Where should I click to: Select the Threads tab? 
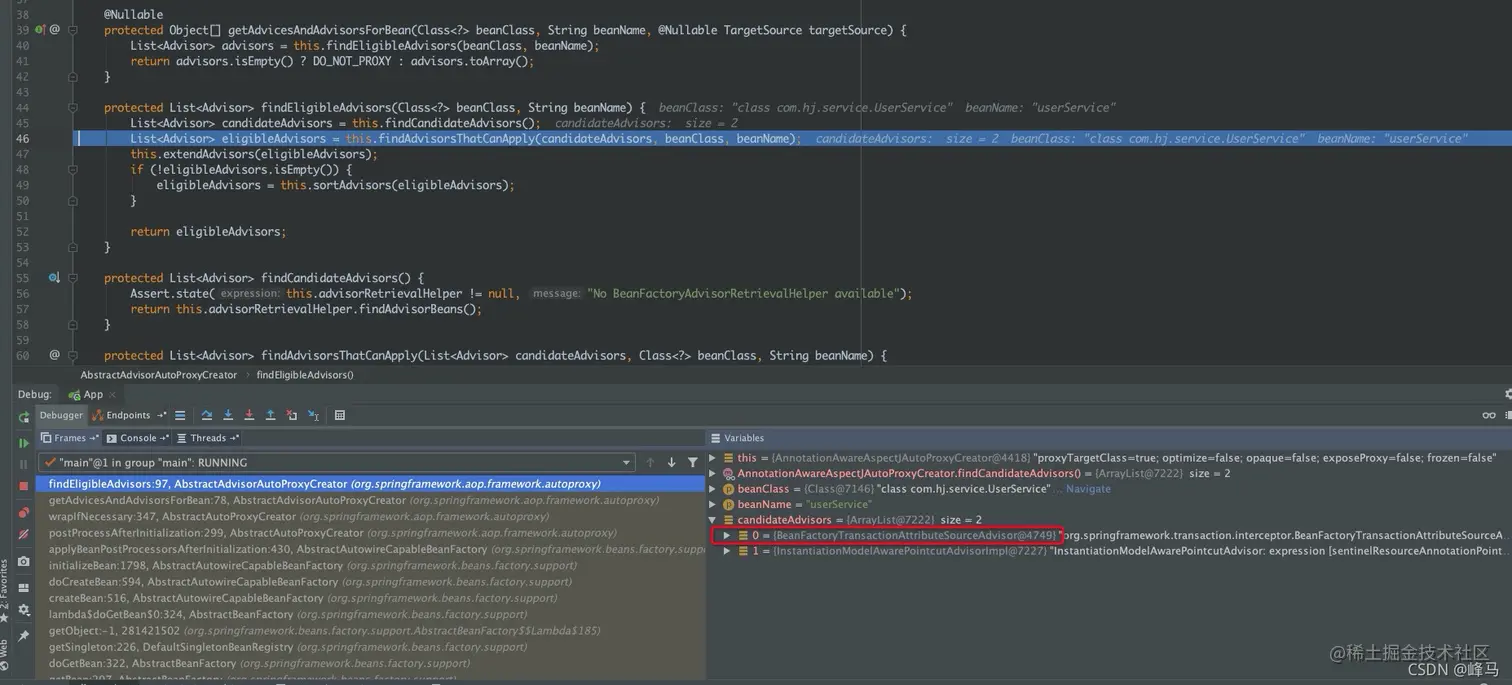point(207,438)
